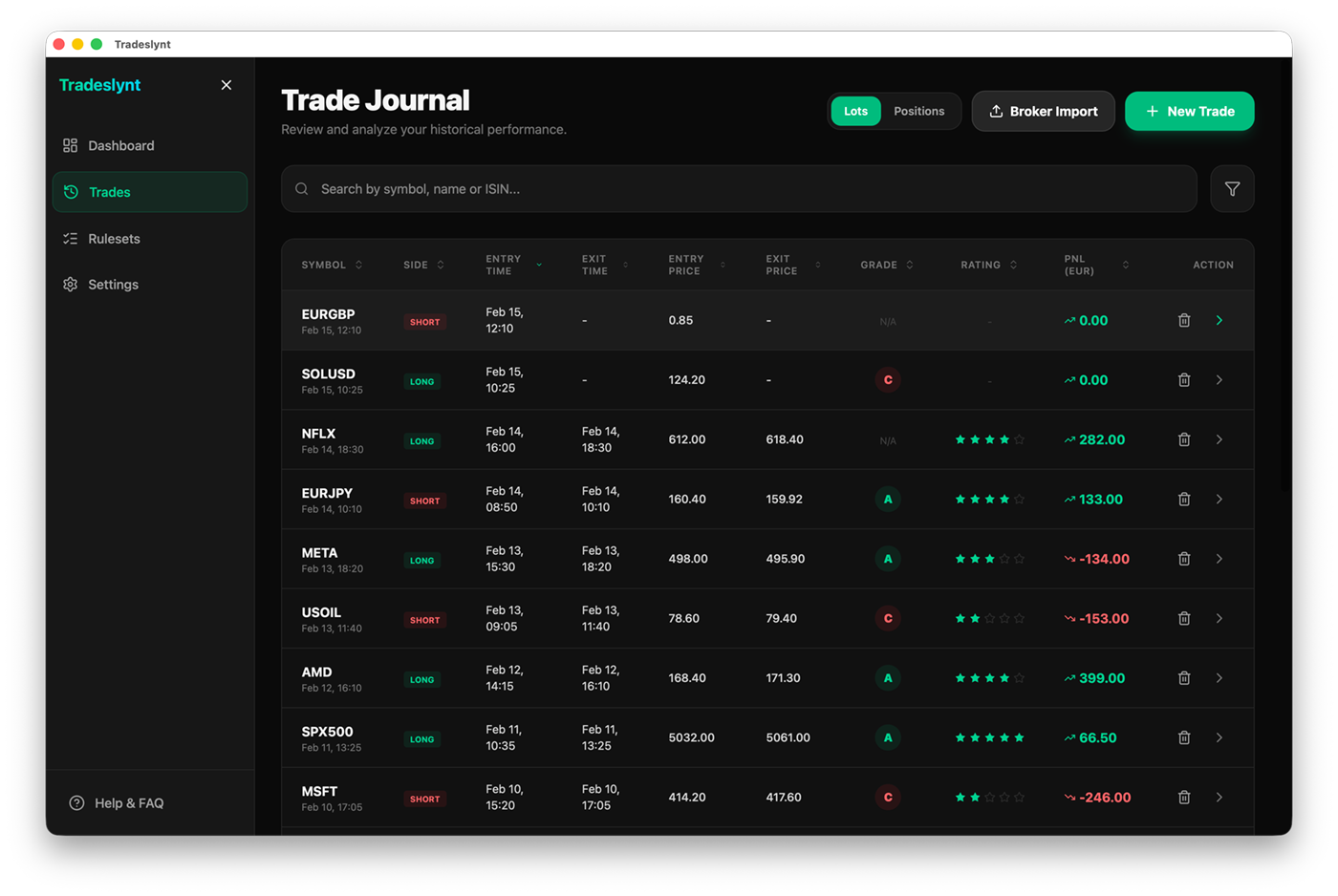Select the EURGBP symbol cell
This screenshot has height=896, width=1338.
[332, 321]
